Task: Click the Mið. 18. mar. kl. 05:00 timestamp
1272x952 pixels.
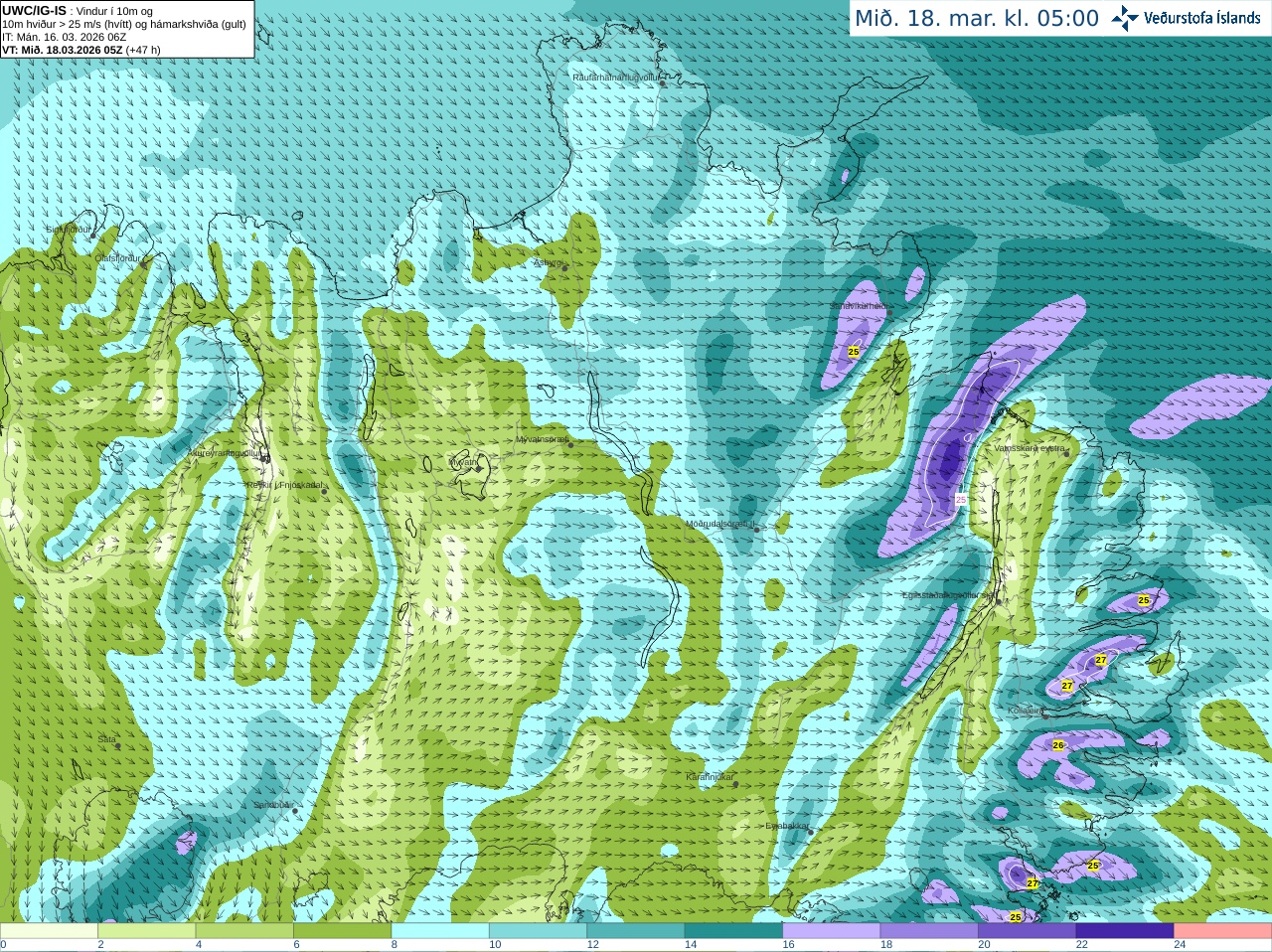Action: (977, 18)
